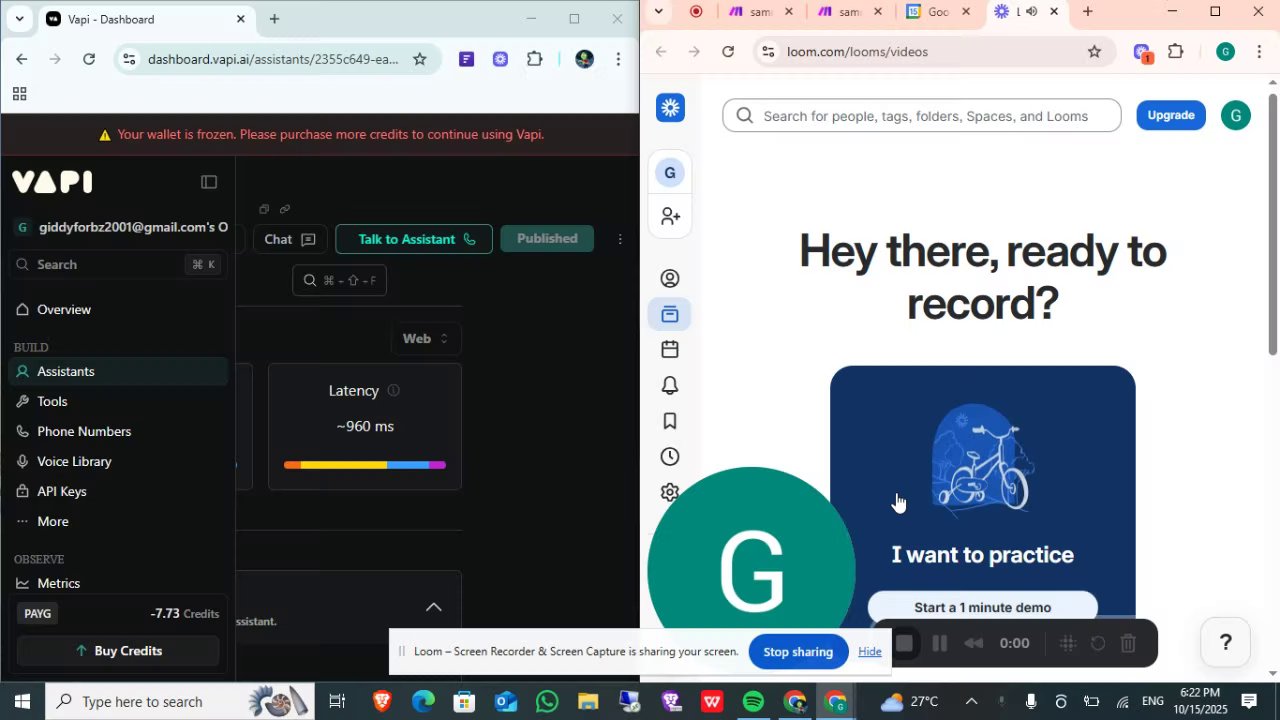
Task: Open the Loom invite people icon
Action: click(x=670, y=216)
